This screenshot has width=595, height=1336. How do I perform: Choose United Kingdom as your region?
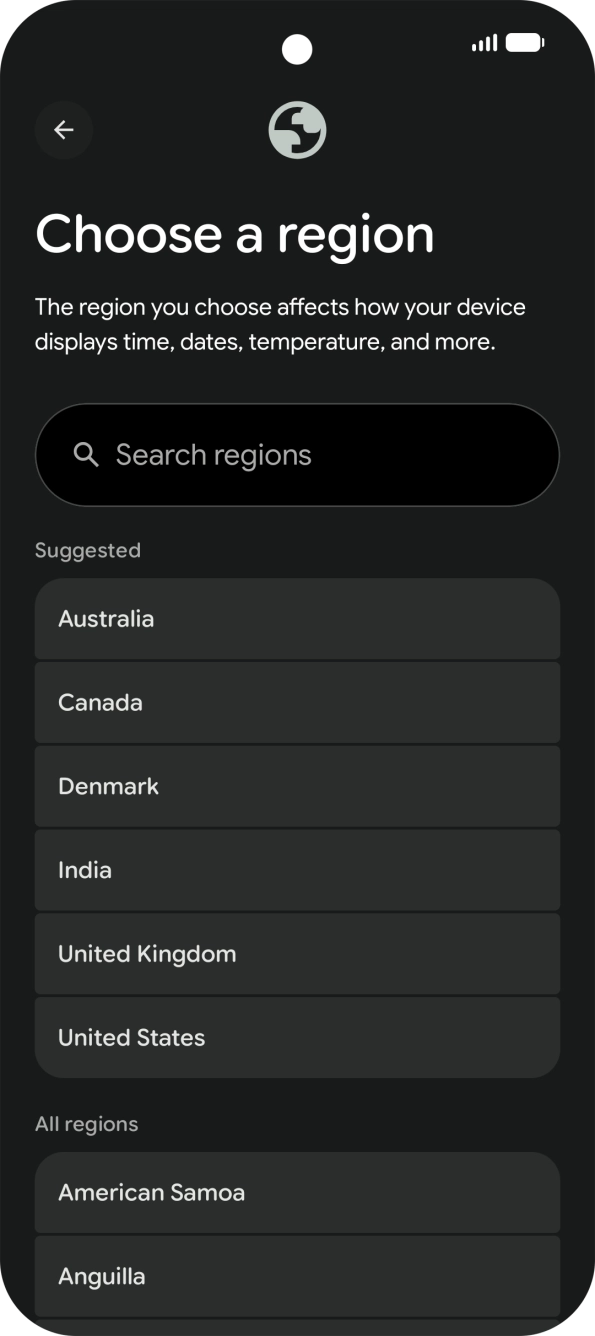[x=297, y=953]
